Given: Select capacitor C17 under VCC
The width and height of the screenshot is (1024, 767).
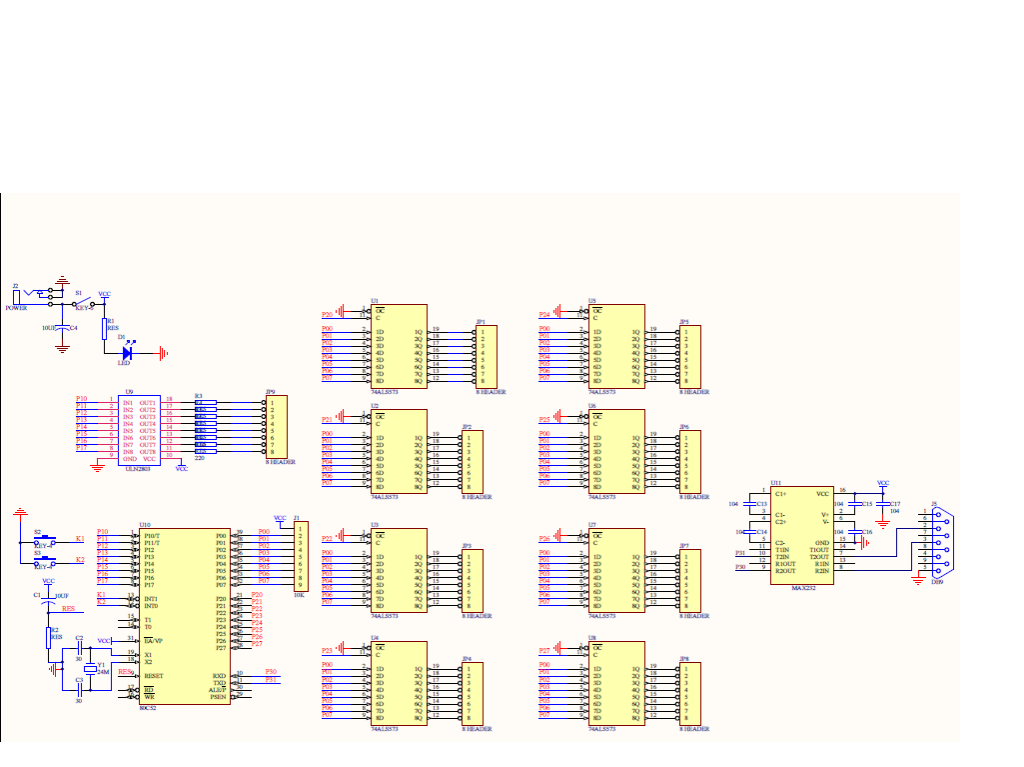Looking at the screenshot, I should (x=883, y=504).
